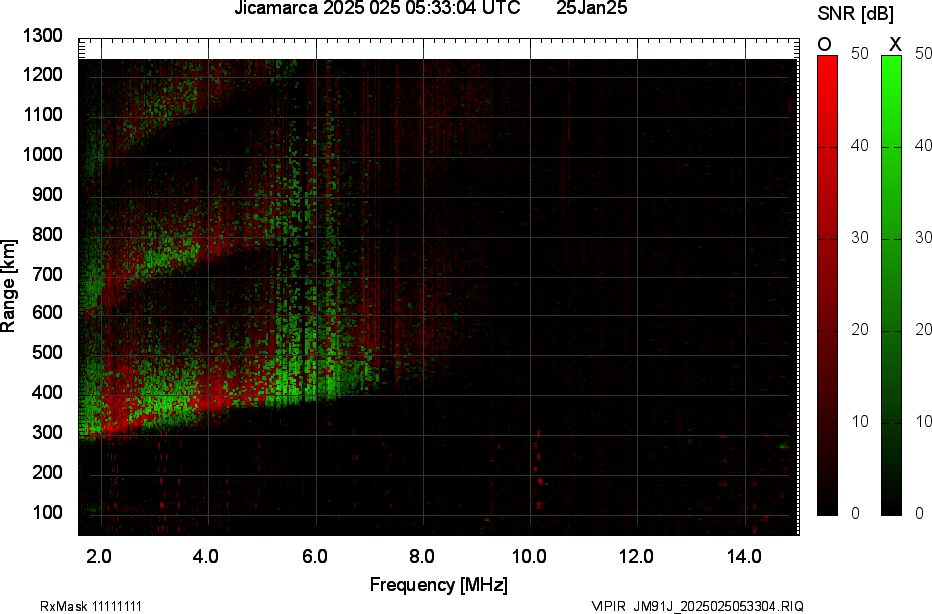Click the 'VIPIR JM91J_2025025053304.RIQ' file name
The width and height of the screenshot is (932, 614).
[698, 606]
